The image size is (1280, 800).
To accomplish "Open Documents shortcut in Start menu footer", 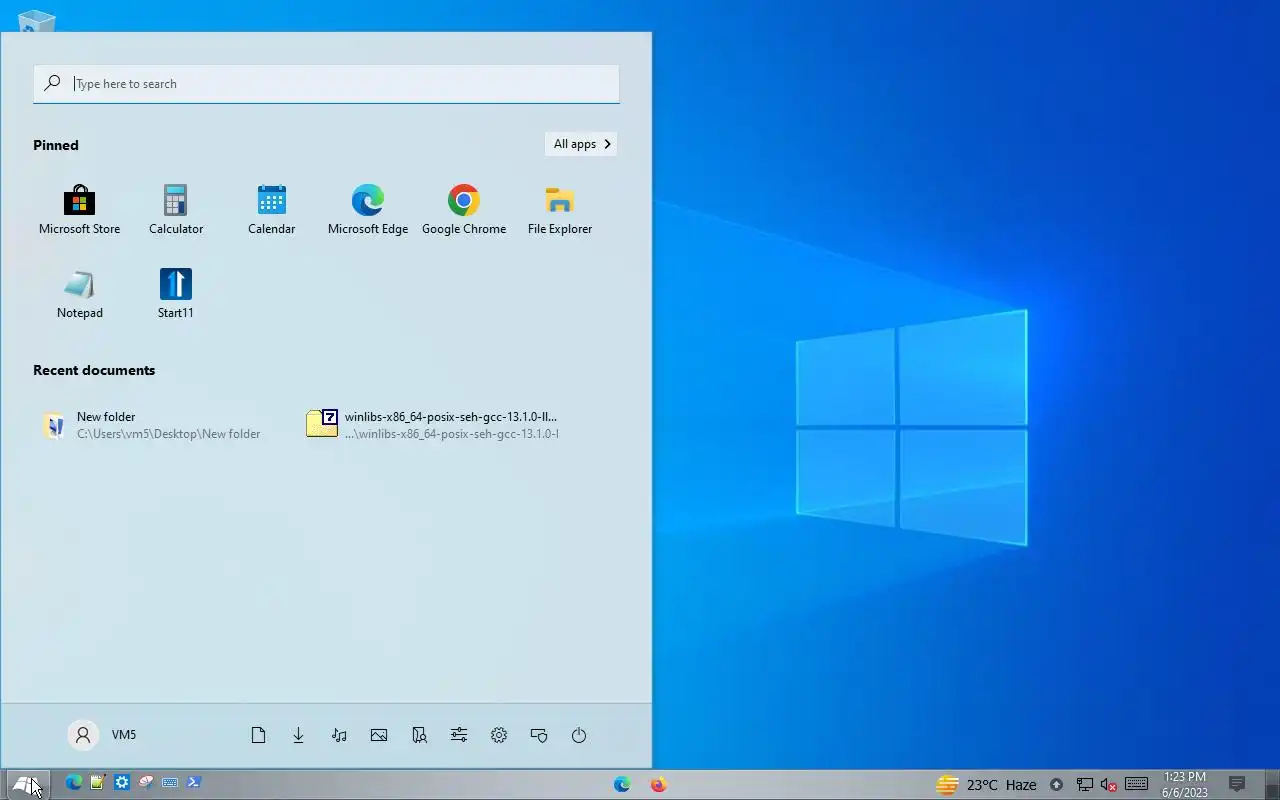I will tap(258, 735).
